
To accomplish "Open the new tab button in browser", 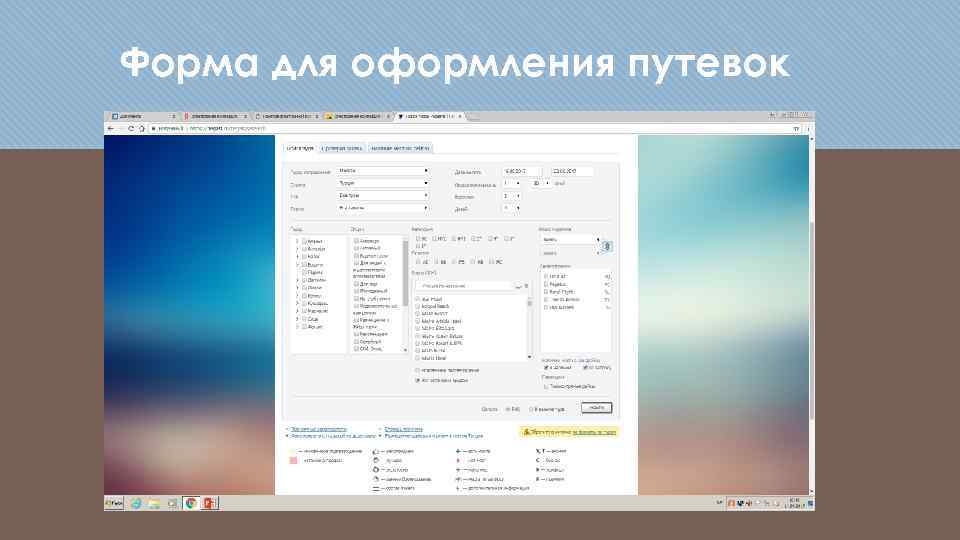I will pyautogui.click(x=473, y=116).
